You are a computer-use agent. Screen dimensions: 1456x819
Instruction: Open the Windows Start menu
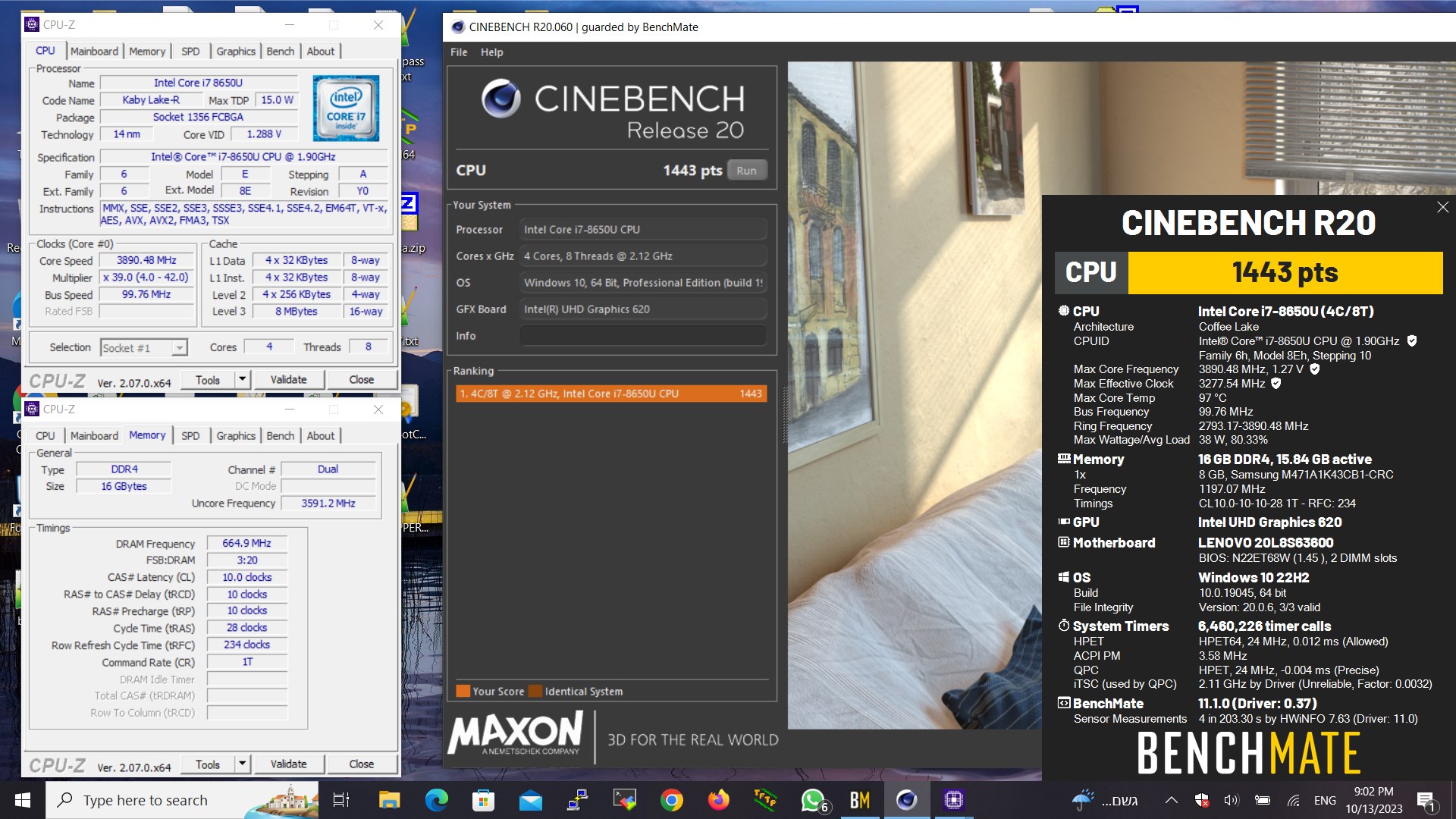pos(22,800)
